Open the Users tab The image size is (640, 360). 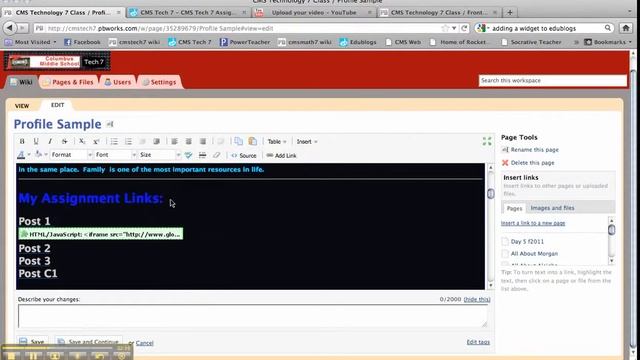click(x=118, y=82)
